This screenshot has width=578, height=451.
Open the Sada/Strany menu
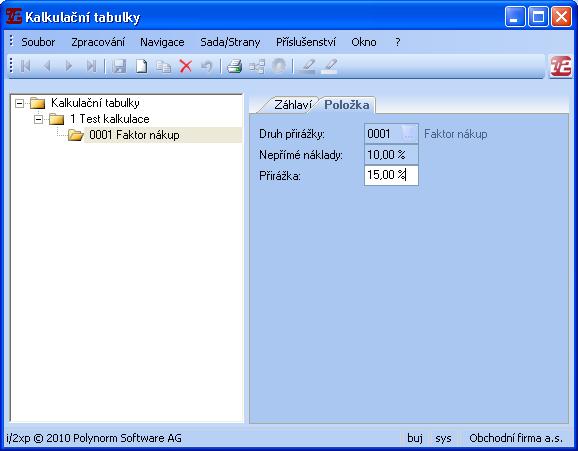tap(230, 42)
